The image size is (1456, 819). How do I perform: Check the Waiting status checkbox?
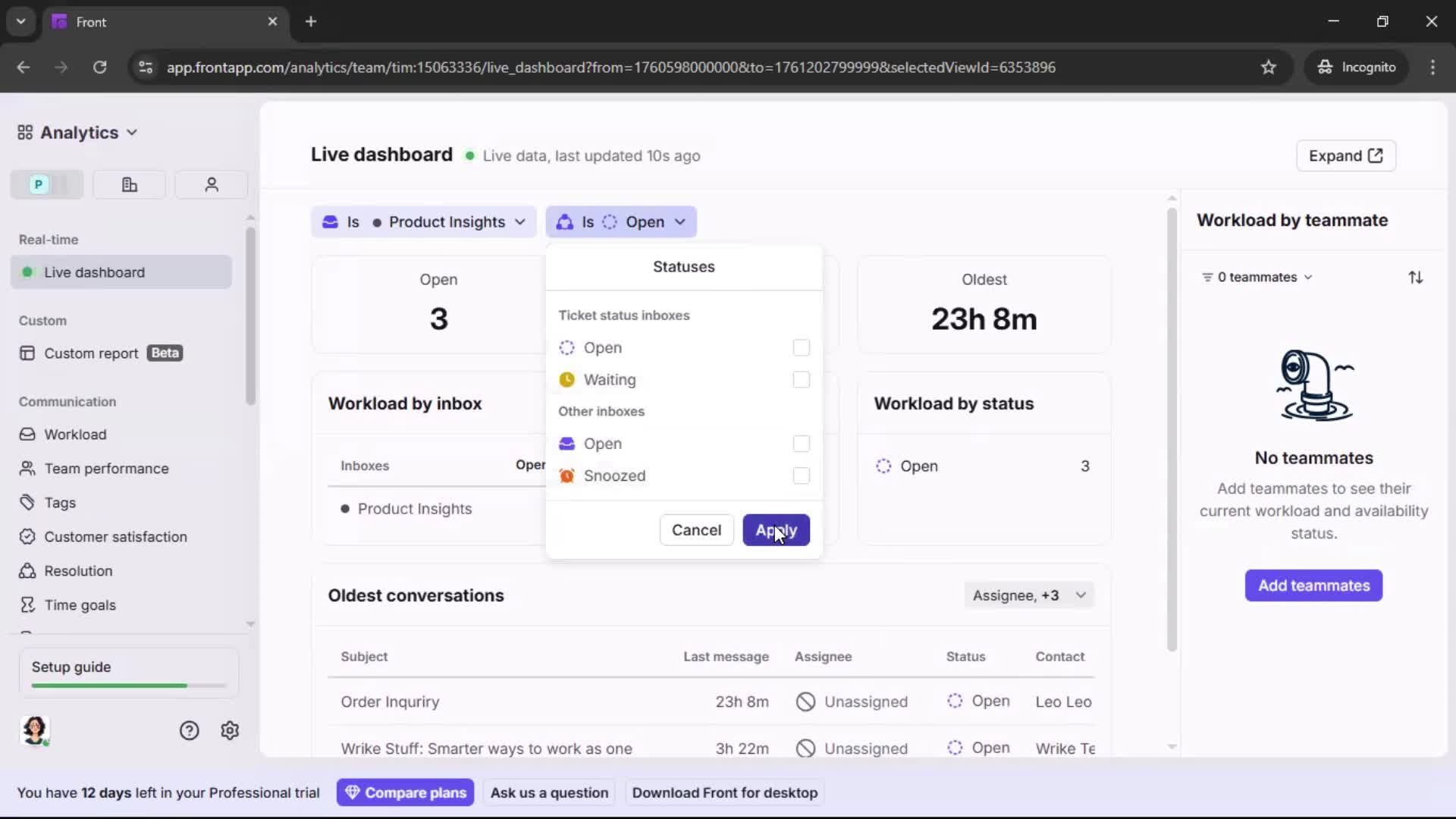(x=801, y=380)
